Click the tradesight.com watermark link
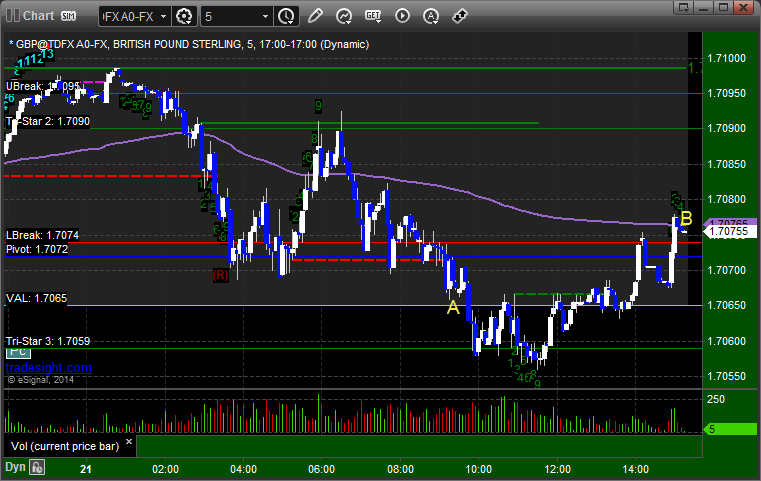761x481 pixels. pos(48,368)
